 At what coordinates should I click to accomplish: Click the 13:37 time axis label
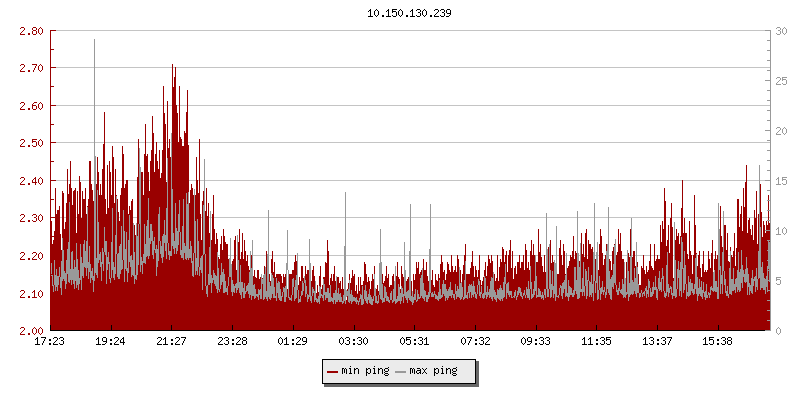[x=657, y=341]
